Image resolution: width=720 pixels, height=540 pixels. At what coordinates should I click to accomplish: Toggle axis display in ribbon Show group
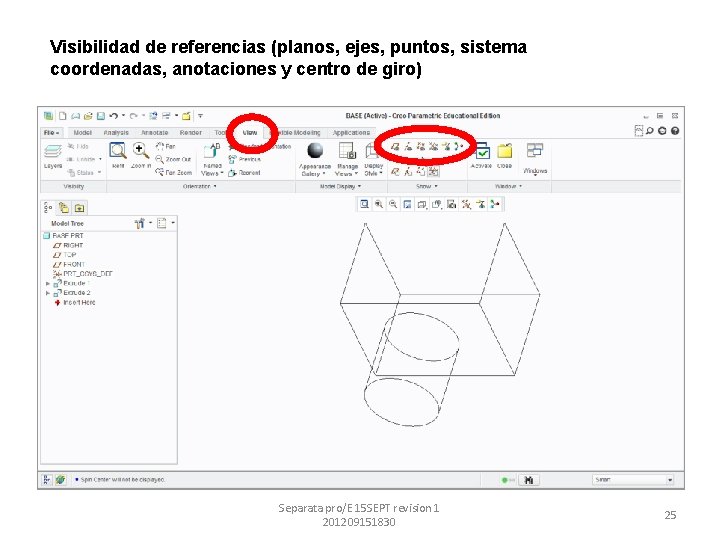click(x=408, y=146)
